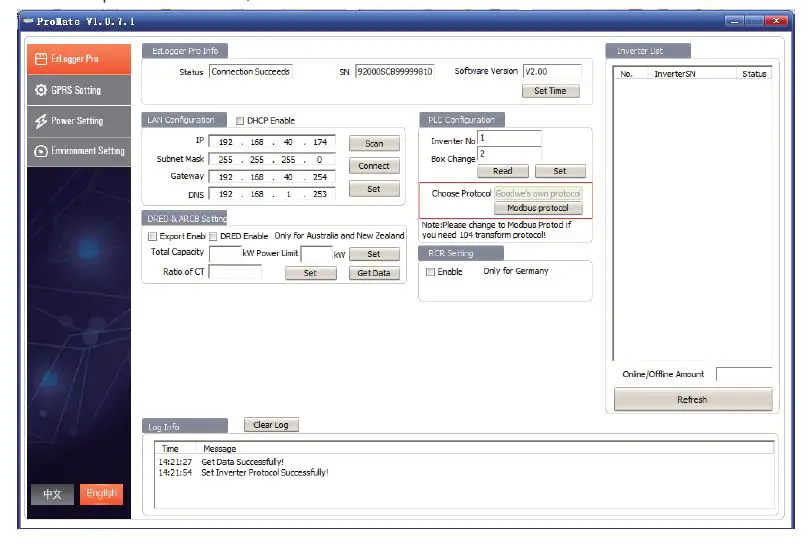Click Set button next to Power Limit
This screenshot has height=558, width=809.
pos(374,254)
